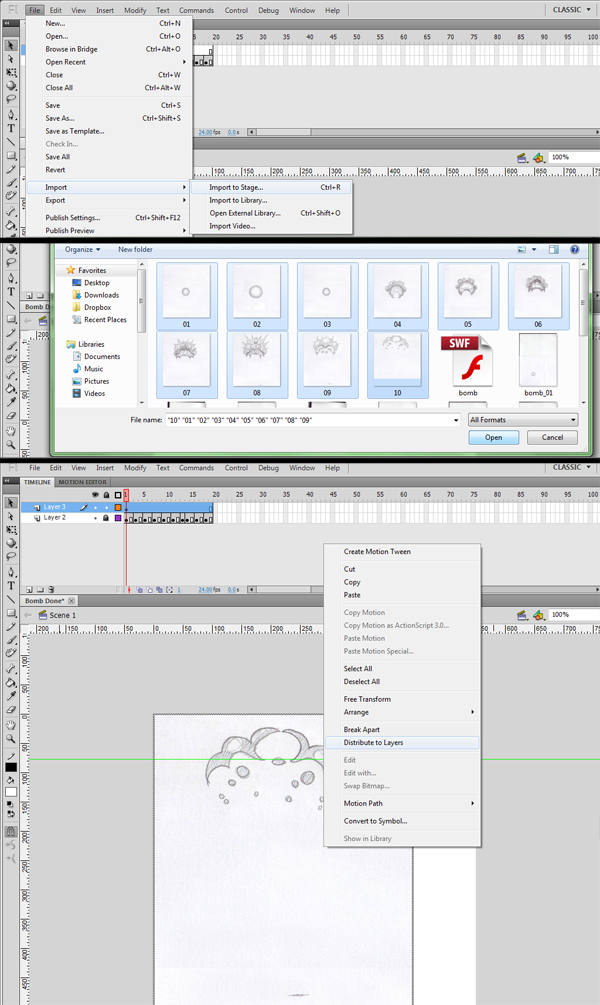Click the Delete layer trash icon
Image resolution: width=600 pixels, height=1005 pixels.
click(51, 589)
